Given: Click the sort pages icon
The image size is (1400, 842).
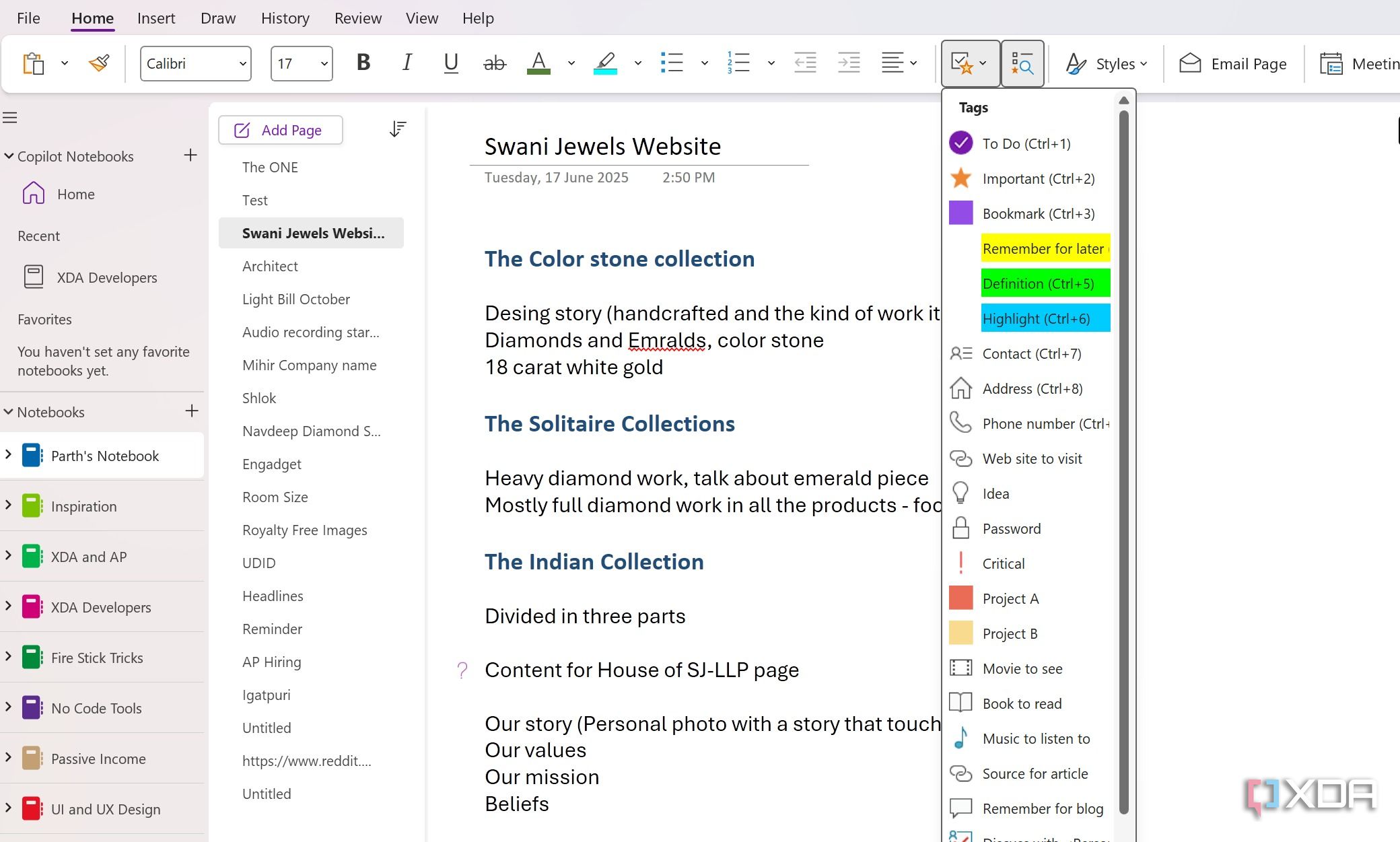Looking at the screenshot, I should [398, 129].
